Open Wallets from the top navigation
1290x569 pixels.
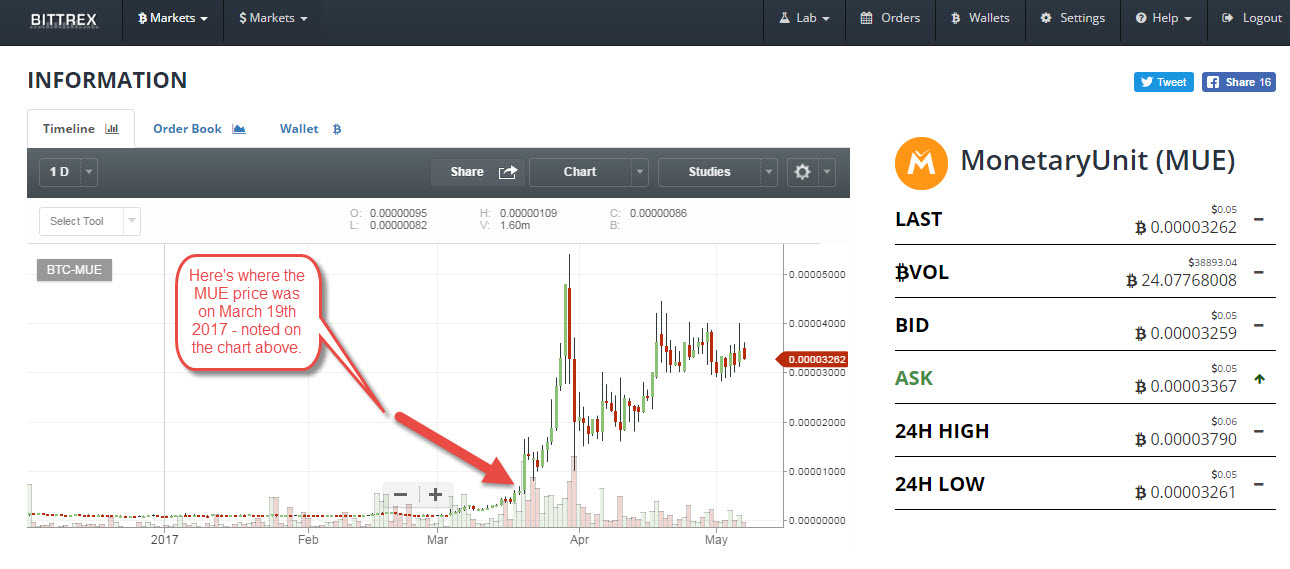click(x=979, y=18)
